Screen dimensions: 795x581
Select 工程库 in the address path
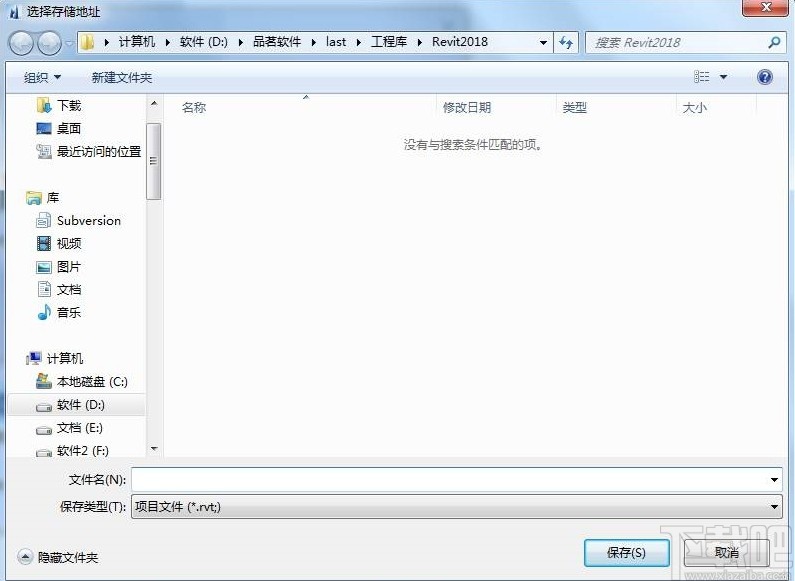389,42
